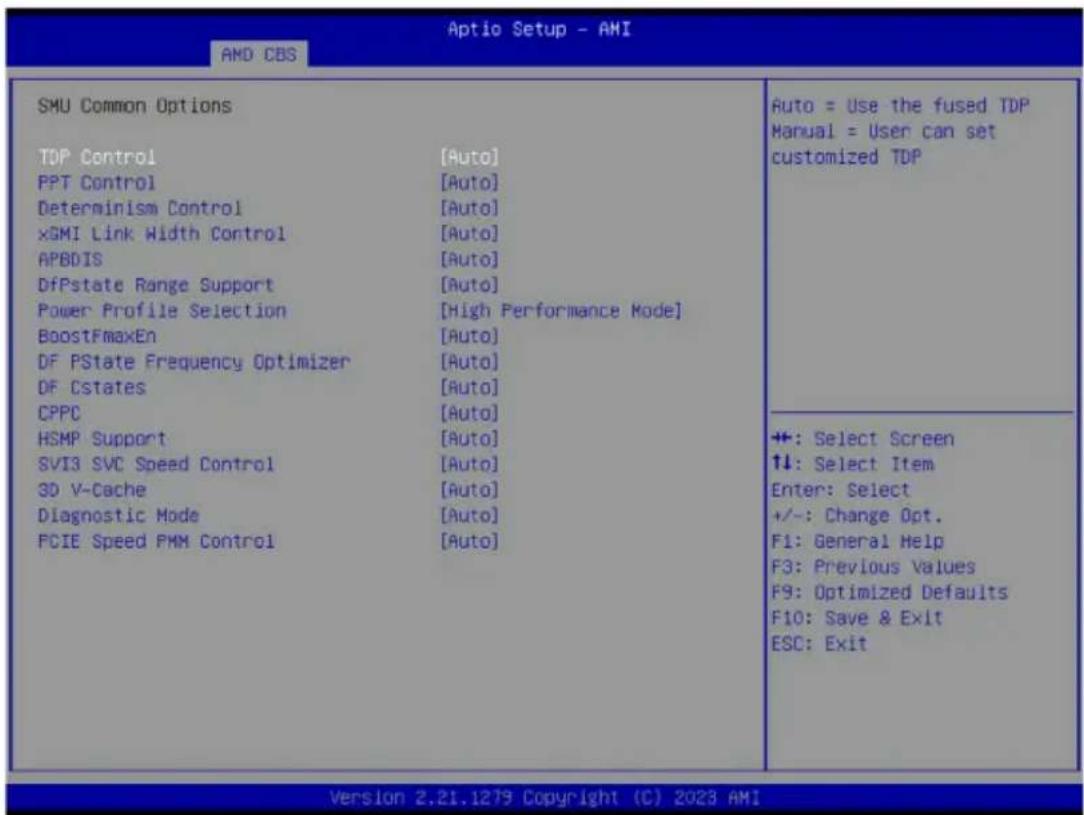Open DF Cstates [Auto] value
The height and width of the screenshot is (815, 1084).
click(469, 387)
